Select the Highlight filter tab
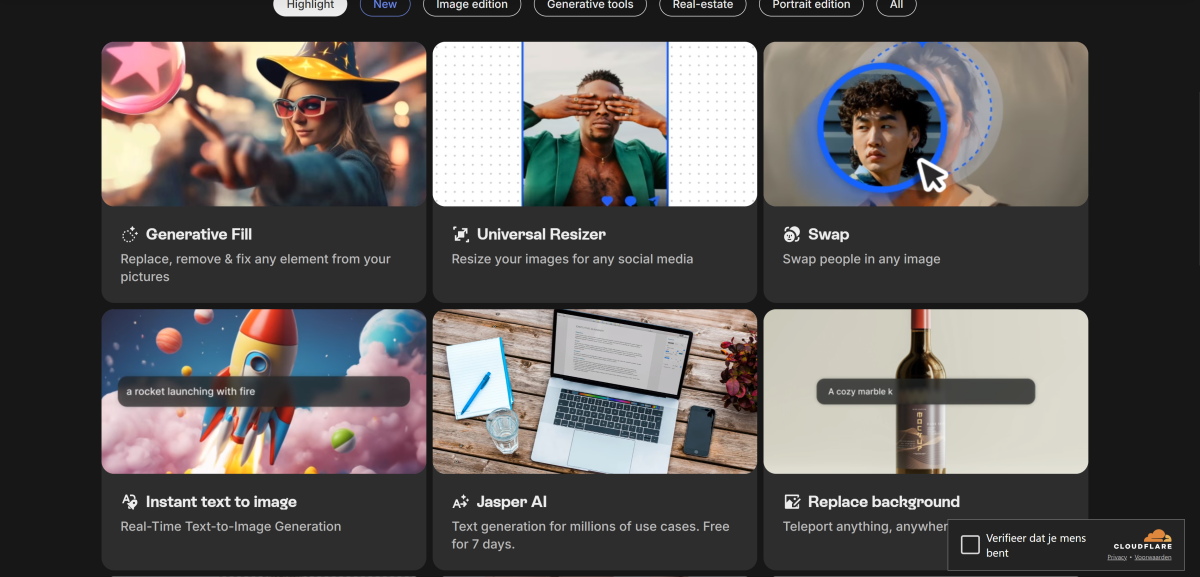Viewport: 1200px width, 577px height. click(310, 5)
